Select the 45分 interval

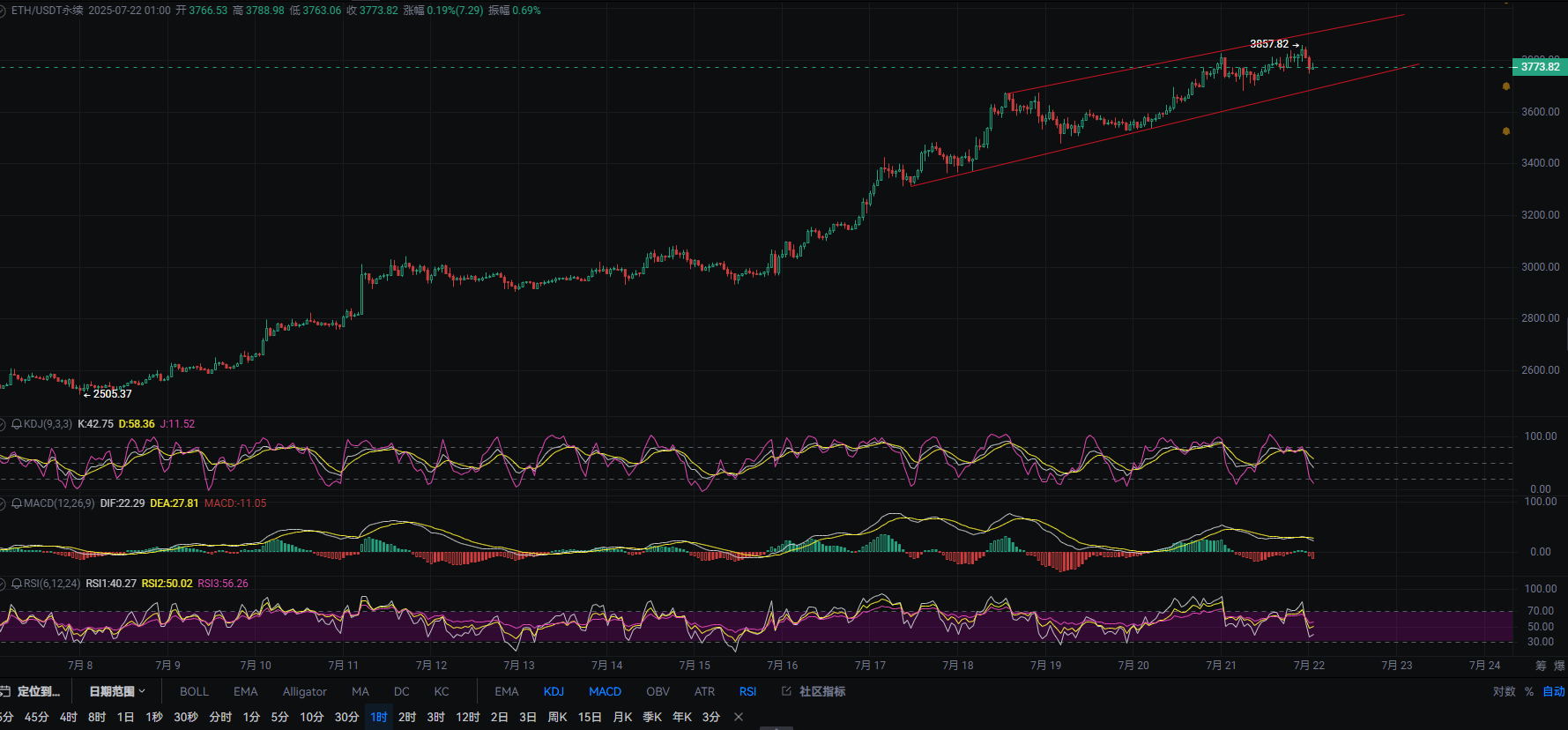pyautogui.click(x=36, y=717)
